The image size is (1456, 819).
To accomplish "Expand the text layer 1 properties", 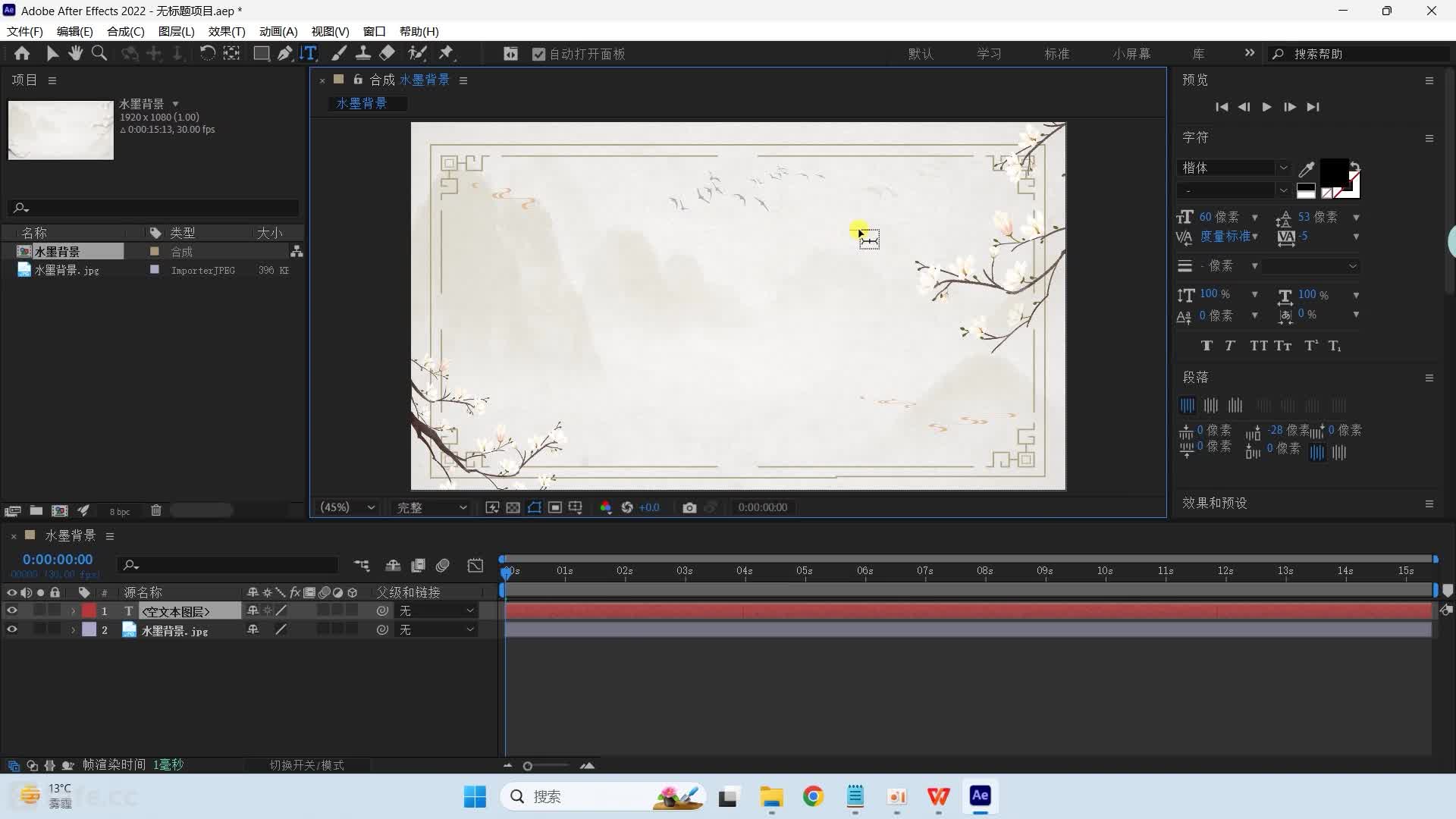I will pos(74,611).
